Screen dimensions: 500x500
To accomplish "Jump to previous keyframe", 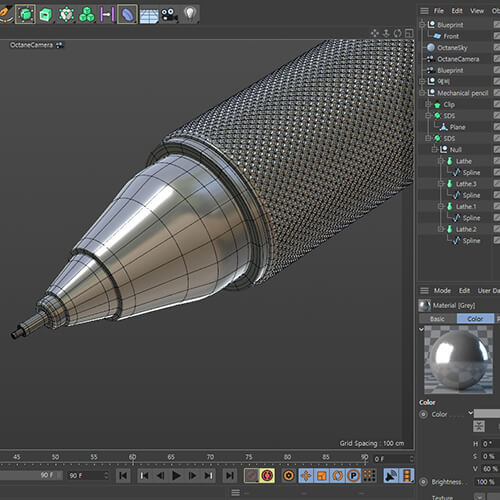I will click(144, 476).
